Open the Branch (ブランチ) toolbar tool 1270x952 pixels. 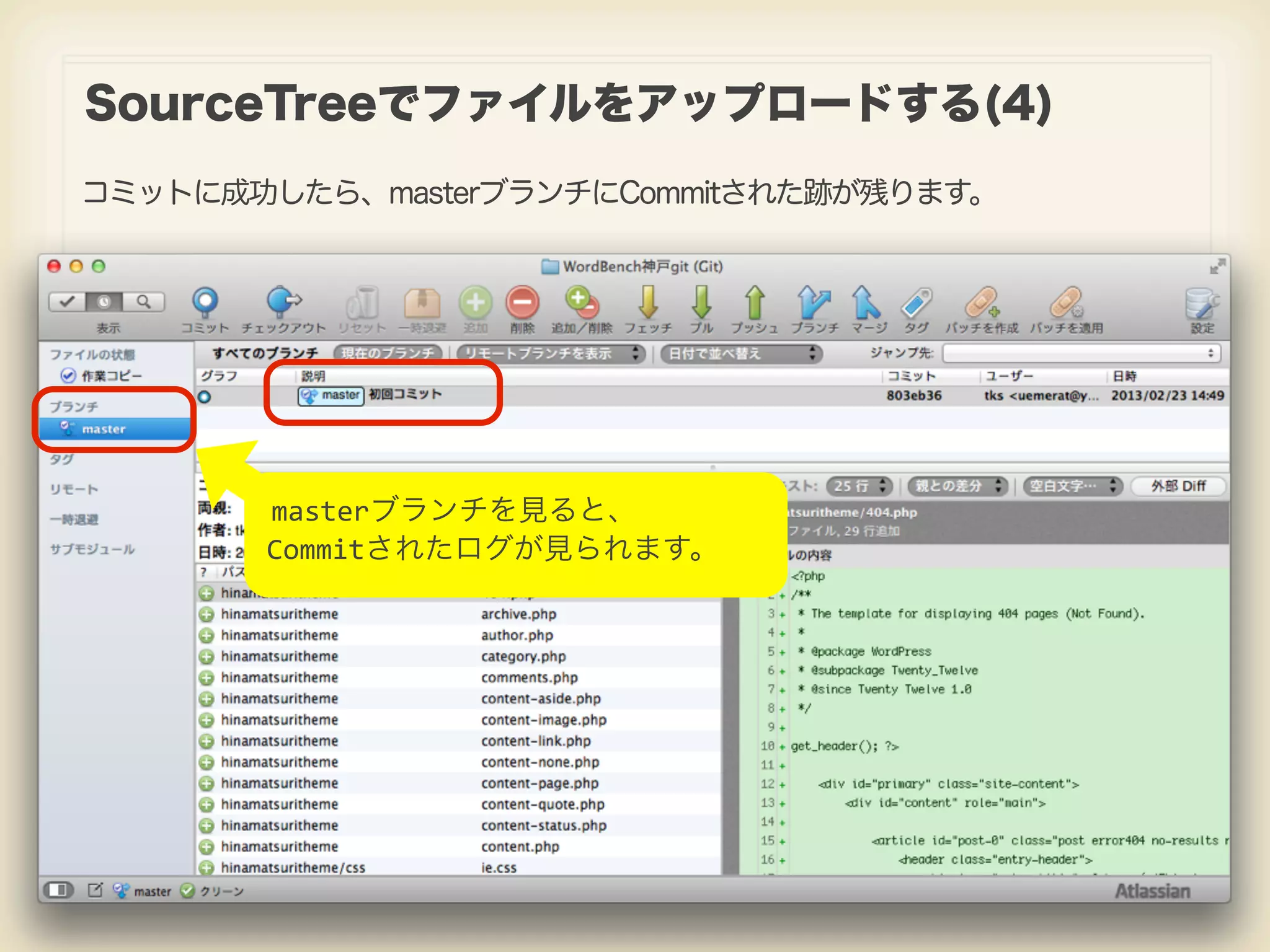tap(814, 303)
